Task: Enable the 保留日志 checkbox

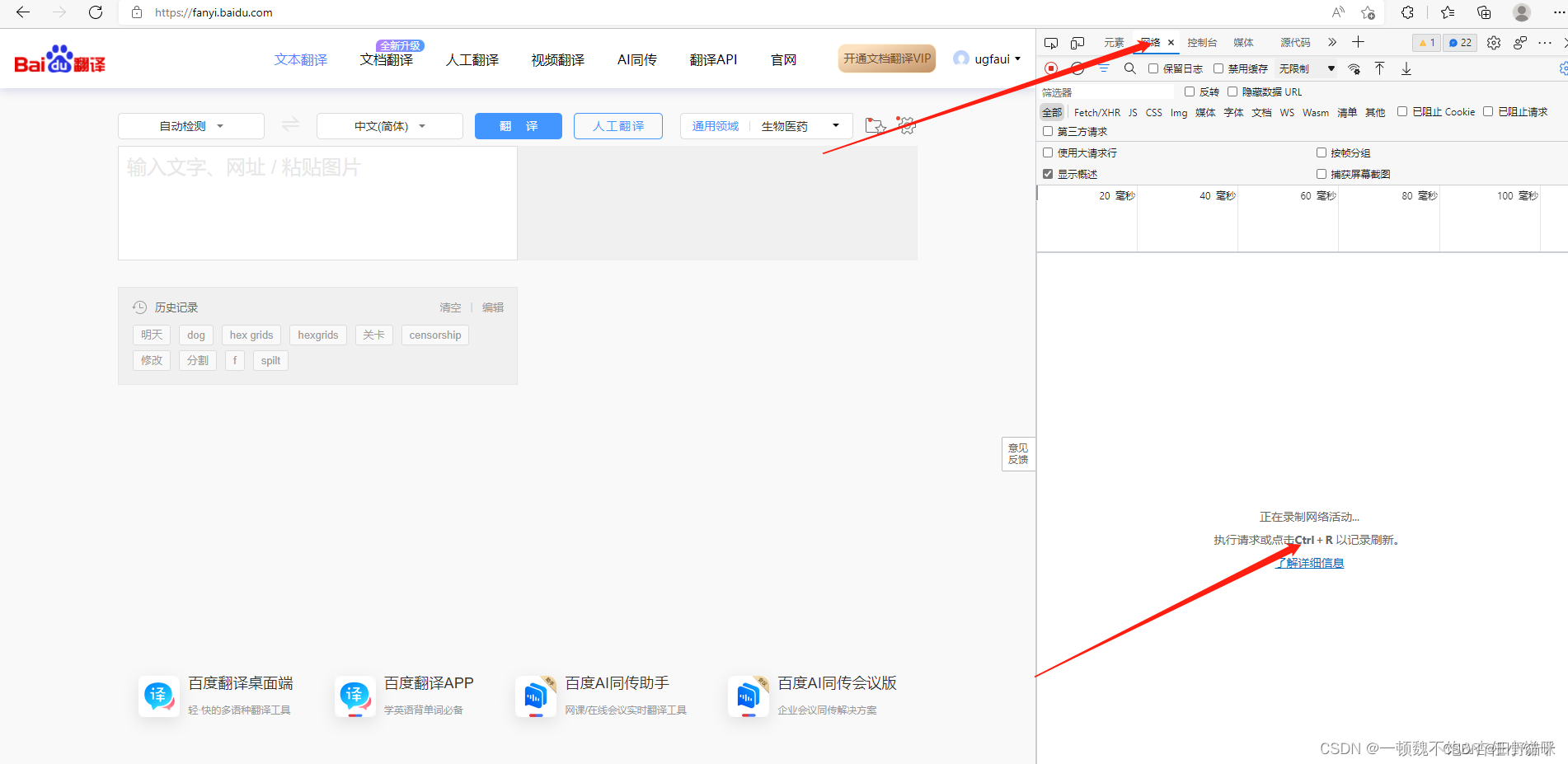Action: (x=1153, y=68)
